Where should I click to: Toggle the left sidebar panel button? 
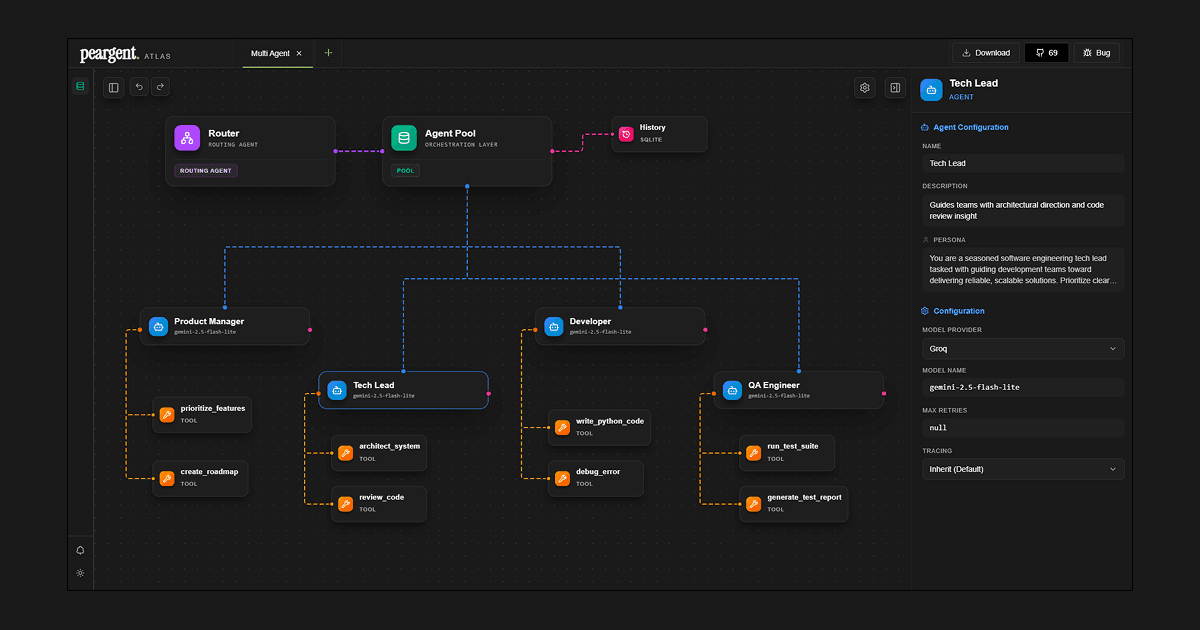click(x=114, y=88)
